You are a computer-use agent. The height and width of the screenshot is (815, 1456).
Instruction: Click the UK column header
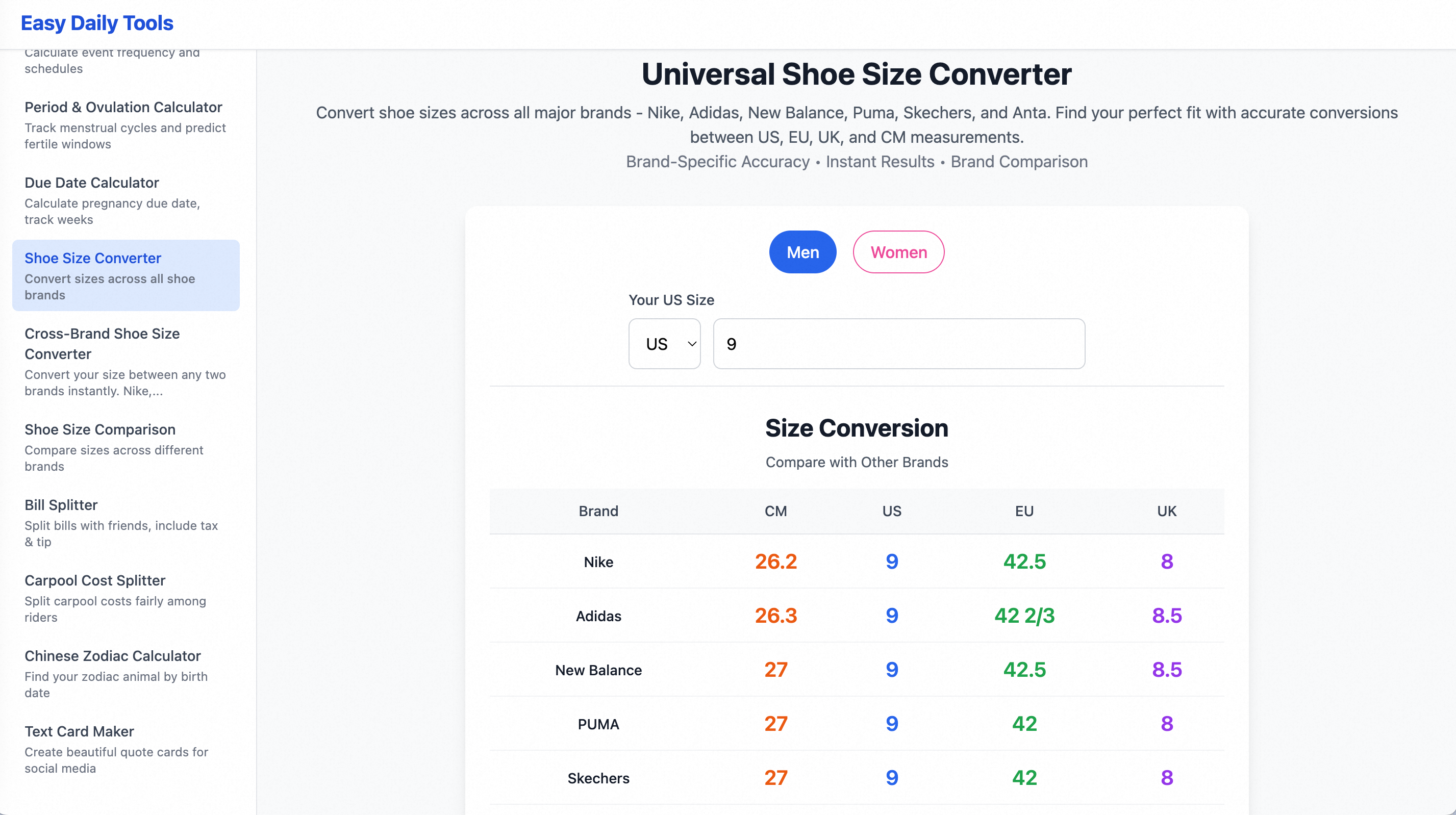pos(1167,511)
